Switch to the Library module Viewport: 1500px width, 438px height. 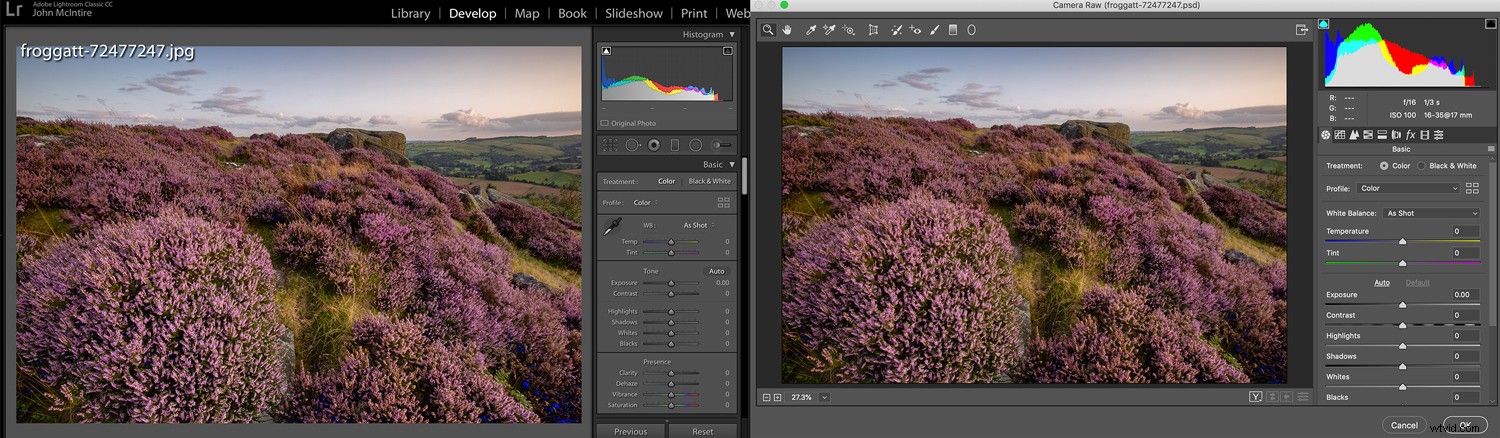(410, 13)
